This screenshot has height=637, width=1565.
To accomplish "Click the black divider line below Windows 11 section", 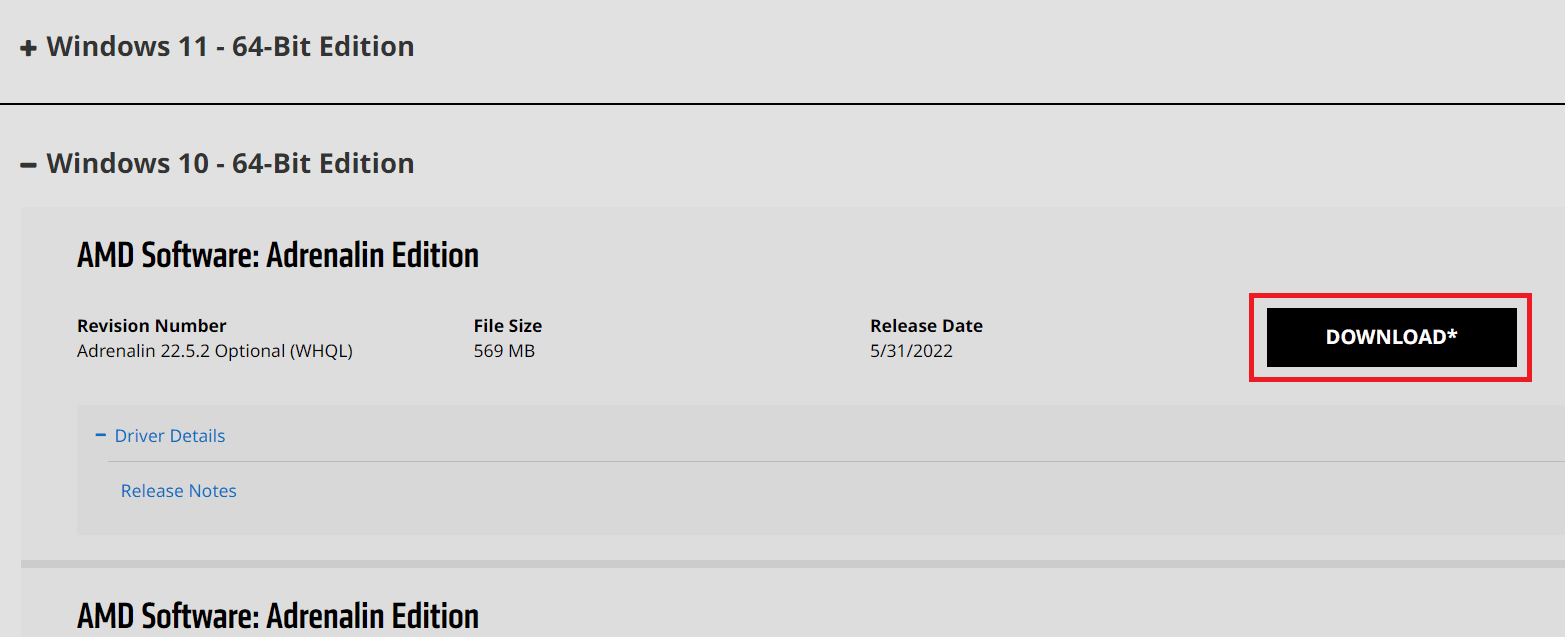I will (x=782, y=103).
